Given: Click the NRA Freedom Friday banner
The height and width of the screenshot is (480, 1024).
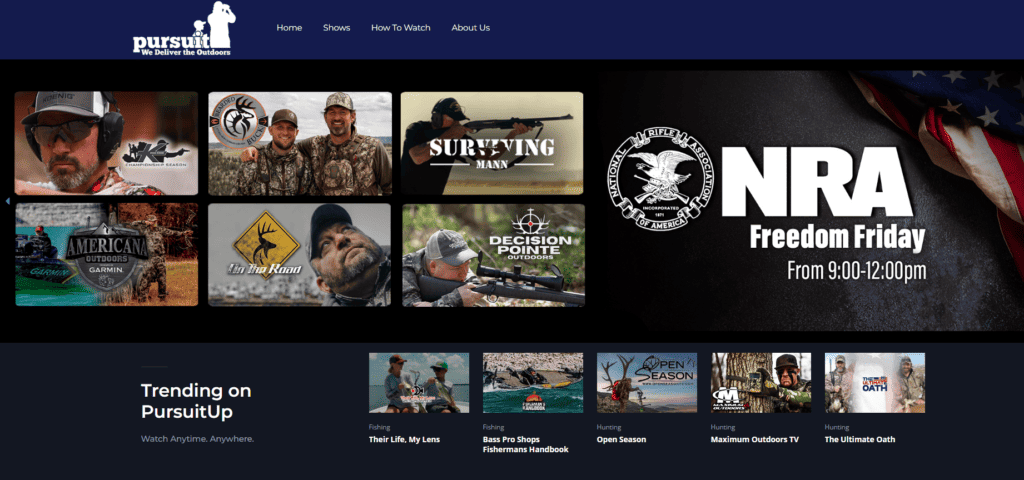Looking at the screenshot, I should point(811,201).
